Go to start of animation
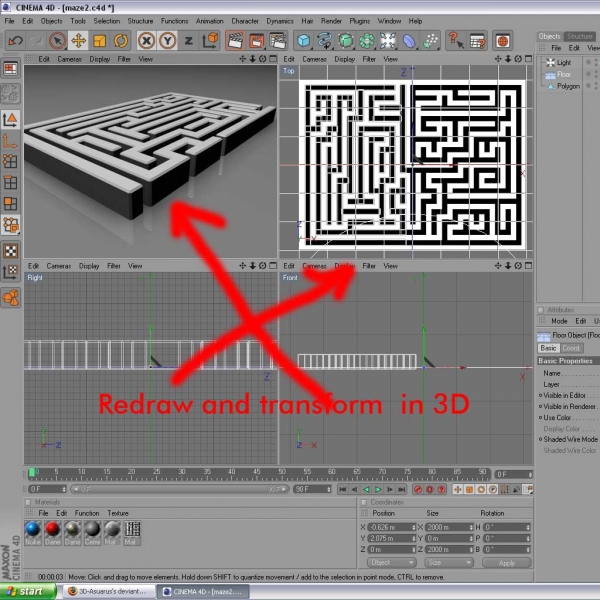The width and height of the screenshot is (600, 600). [343, 489]
